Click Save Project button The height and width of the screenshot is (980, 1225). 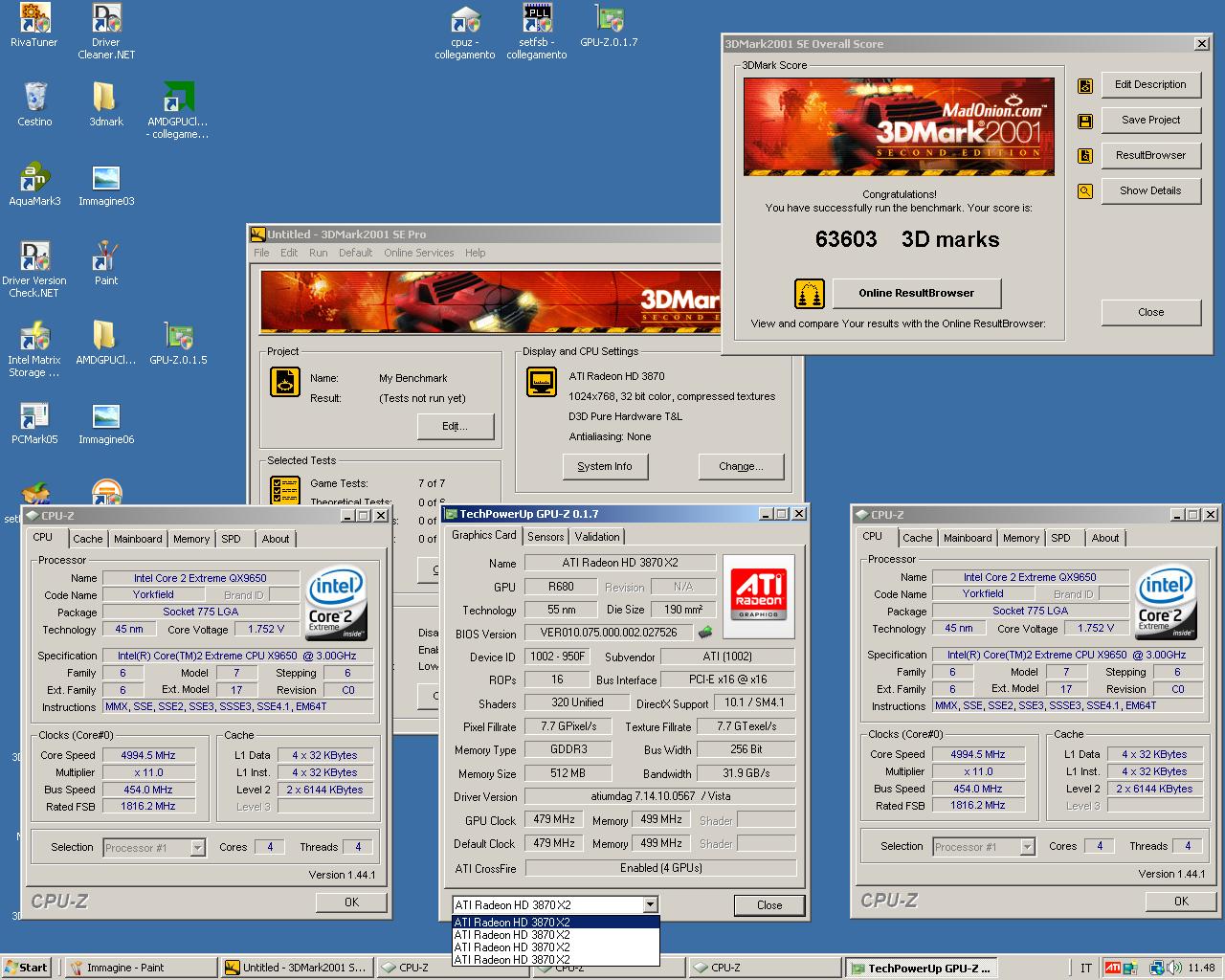click(x=1150, y=121)
